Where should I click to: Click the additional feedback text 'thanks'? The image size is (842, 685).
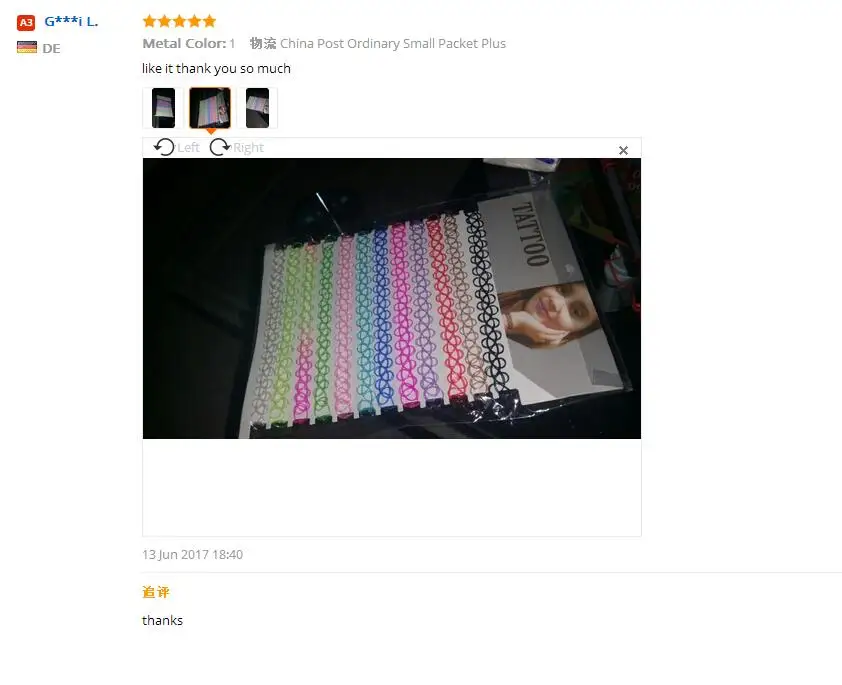[x=162, y=621]
